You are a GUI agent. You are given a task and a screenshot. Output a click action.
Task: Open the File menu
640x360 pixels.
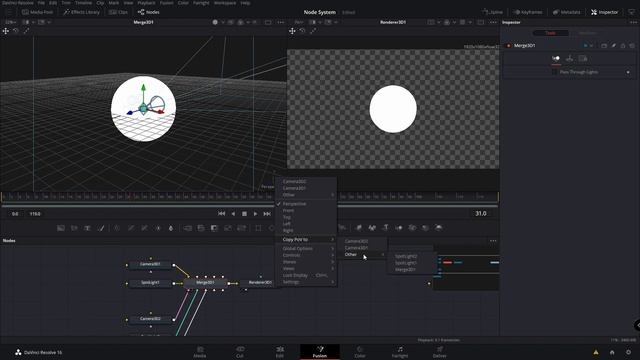41,3
